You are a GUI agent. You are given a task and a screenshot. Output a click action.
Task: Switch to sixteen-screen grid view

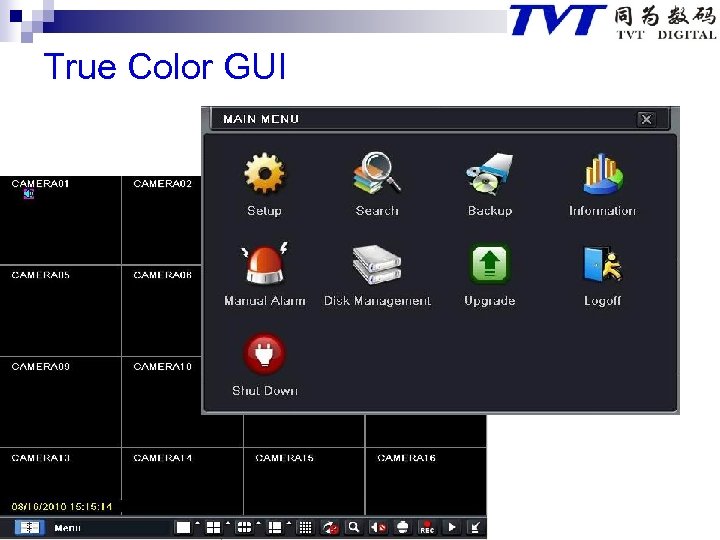coord(305,528)
